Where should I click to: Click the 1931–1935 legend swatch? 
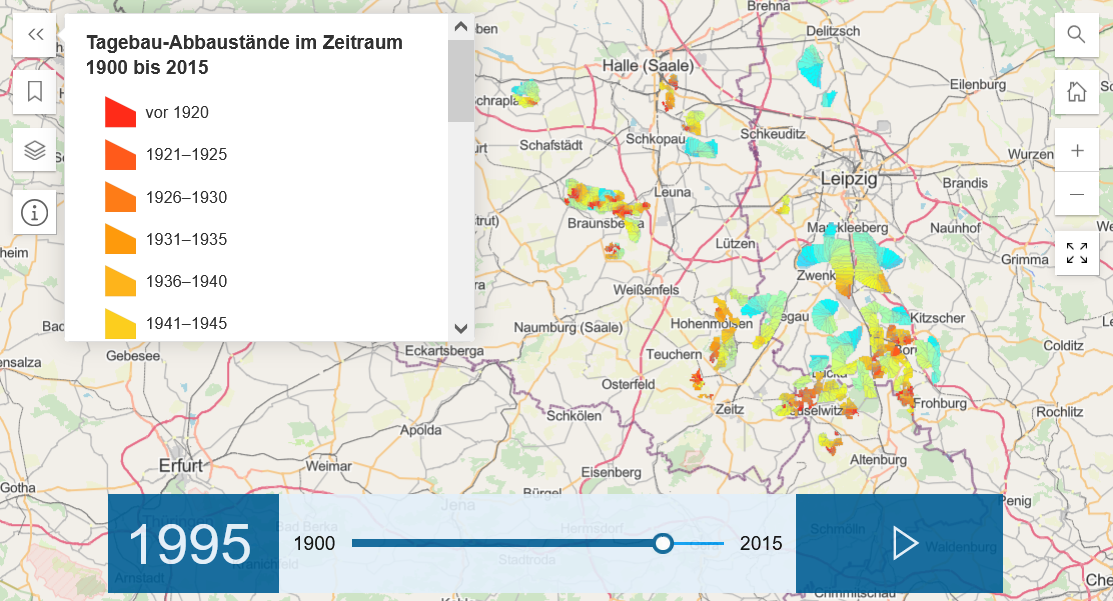[x=120, y=239]
